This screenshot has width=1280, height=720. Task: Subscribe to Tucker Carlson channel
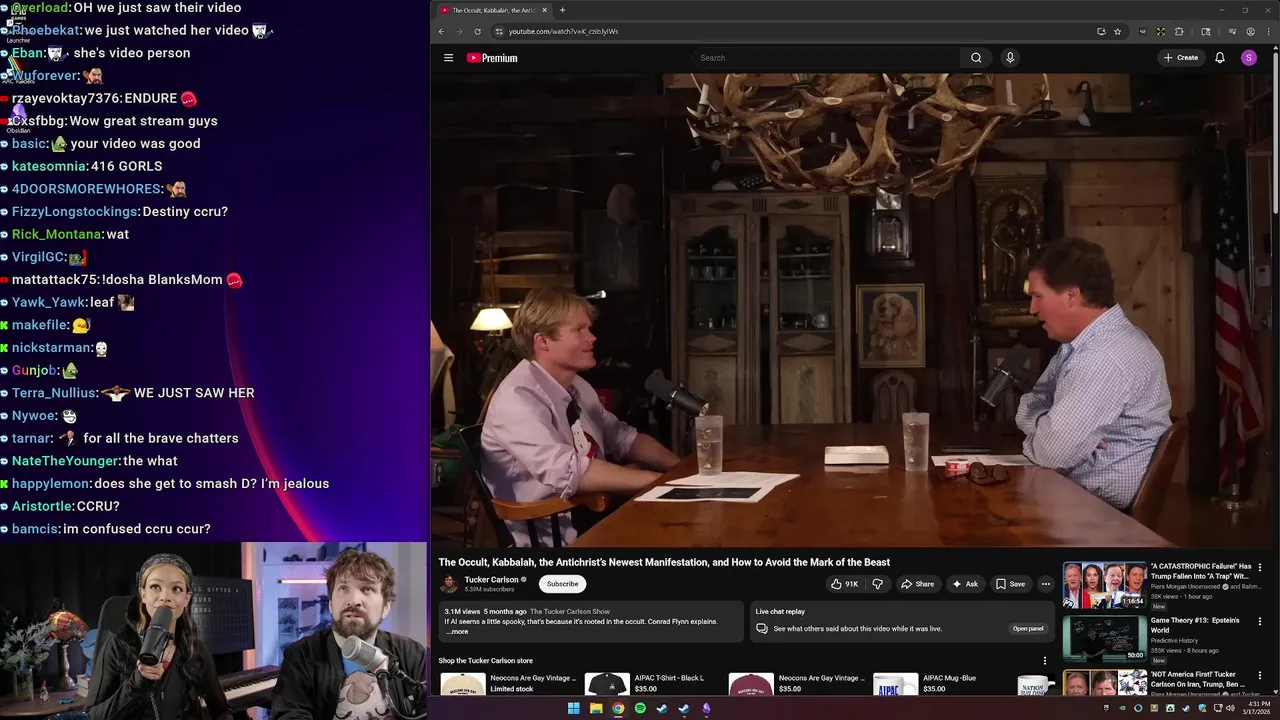562,584
